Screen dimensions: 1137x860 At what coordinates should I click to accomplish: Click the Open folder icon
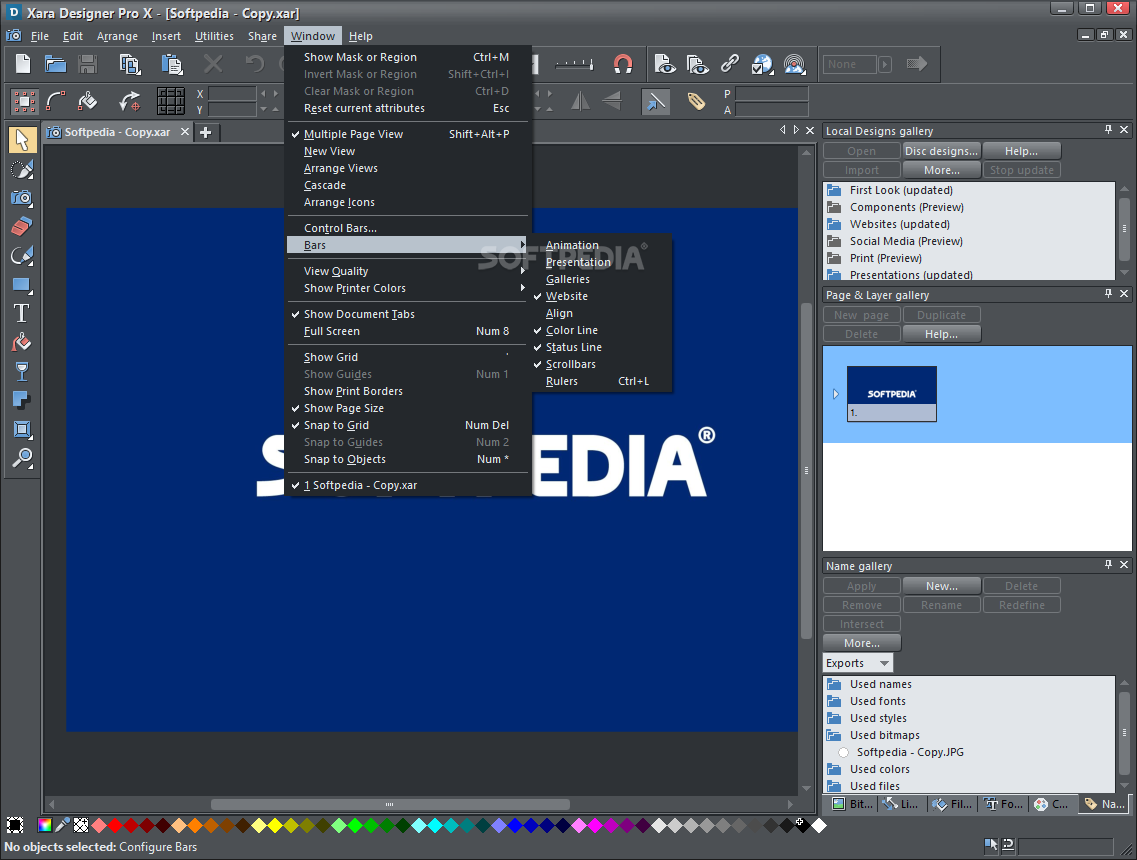point(55,64)
